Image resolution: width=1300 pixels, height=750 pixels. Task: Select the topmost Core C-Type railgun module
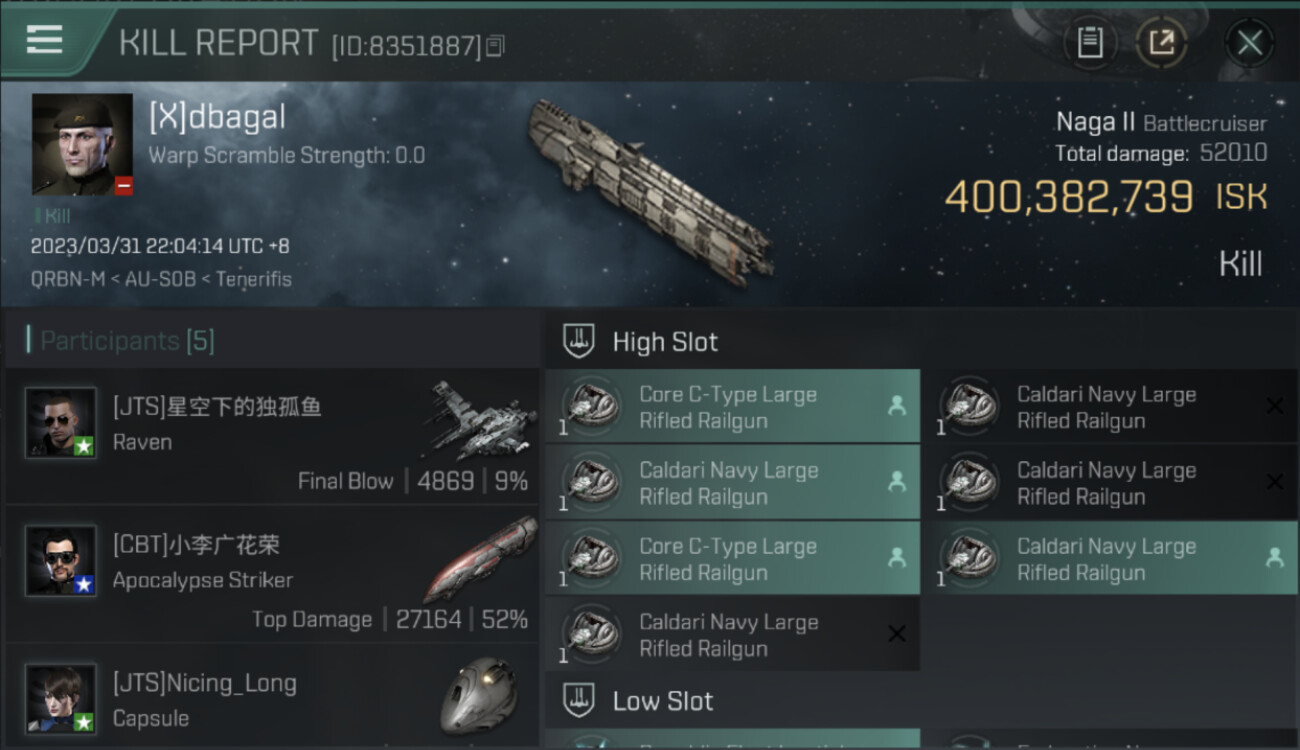(x=732, y=407)
